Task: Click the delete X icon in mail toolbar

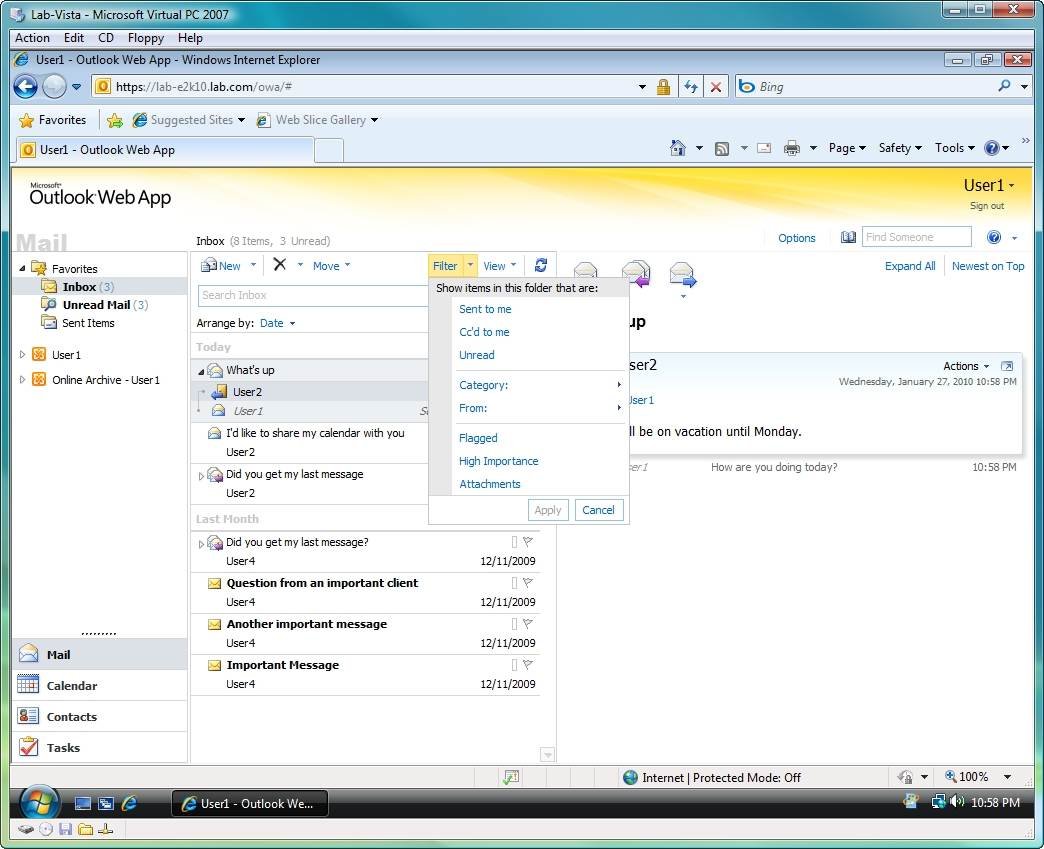Action: pos(280,265)
